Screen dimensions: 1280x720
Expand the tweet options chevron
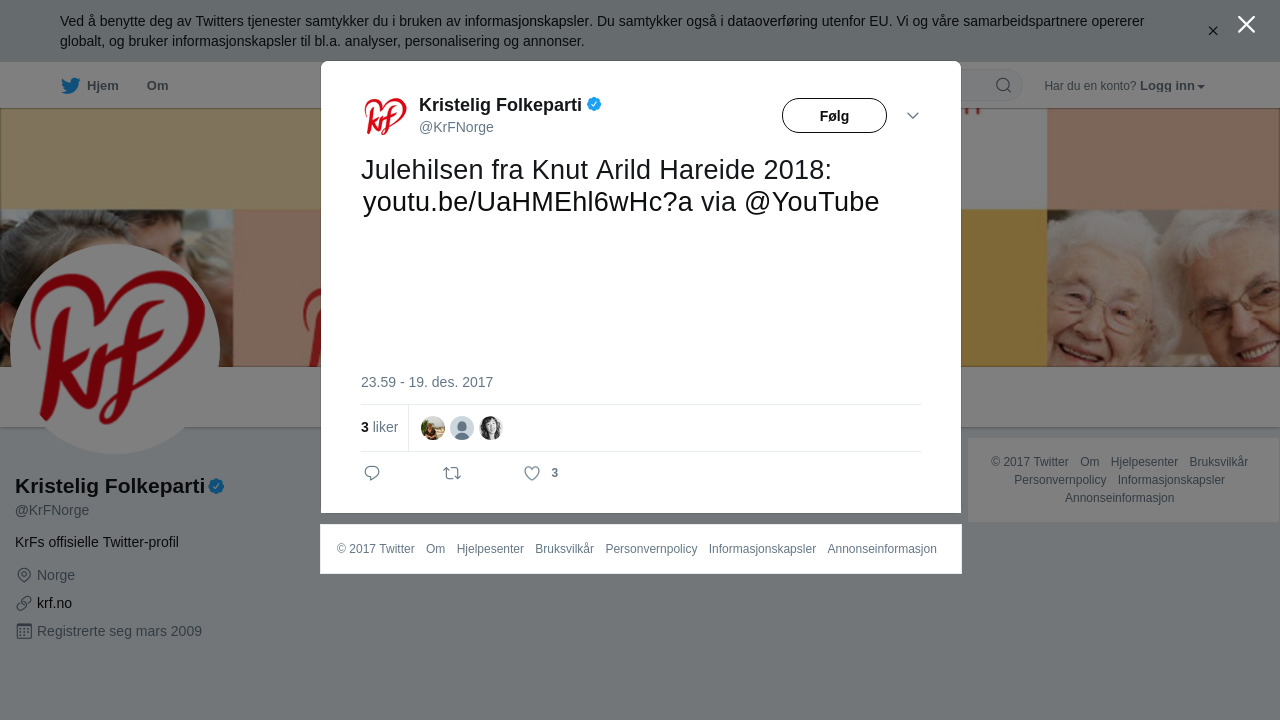pos(913,116)
